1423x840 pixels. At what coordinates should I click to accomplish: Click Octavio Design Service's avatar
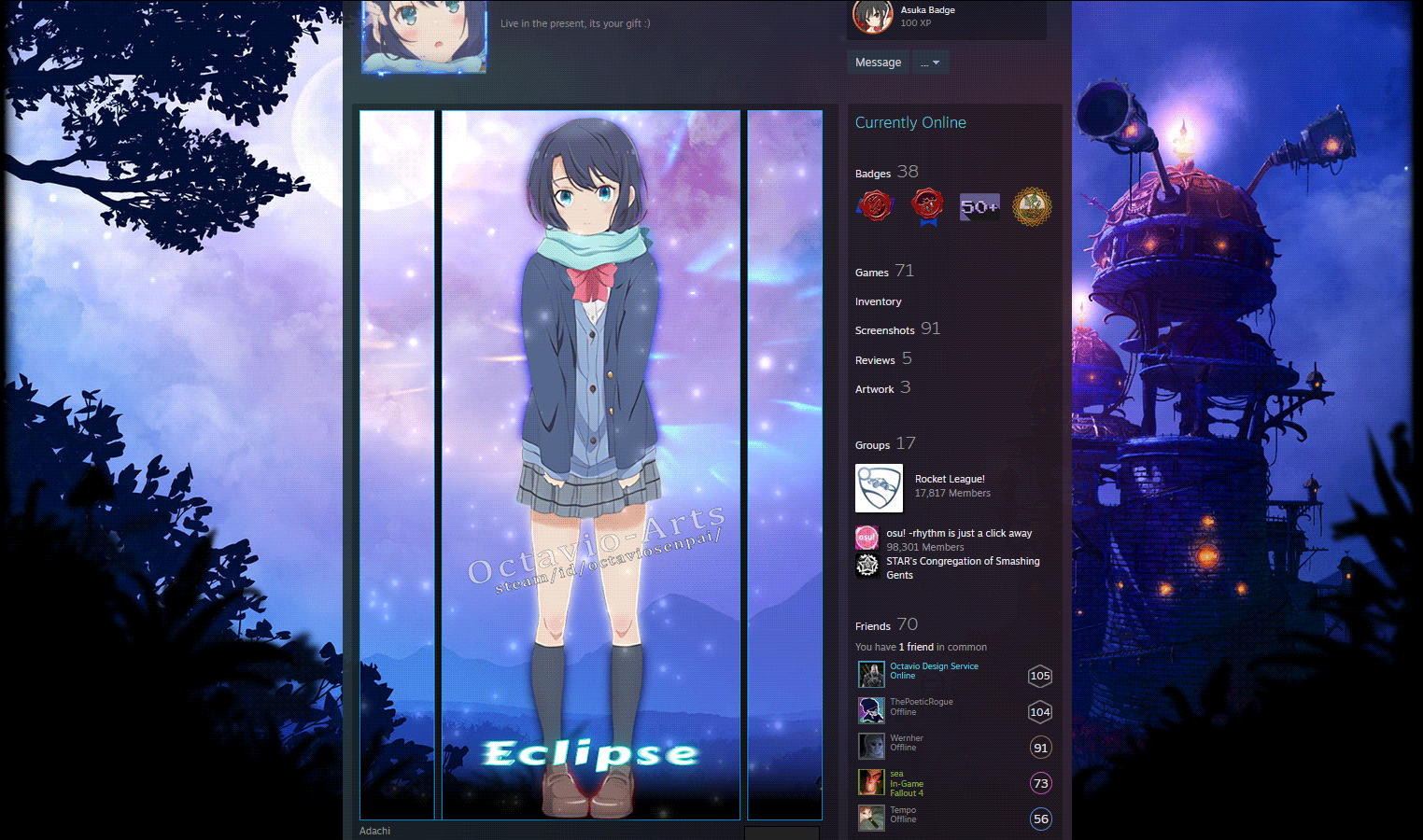click(871, 674)
